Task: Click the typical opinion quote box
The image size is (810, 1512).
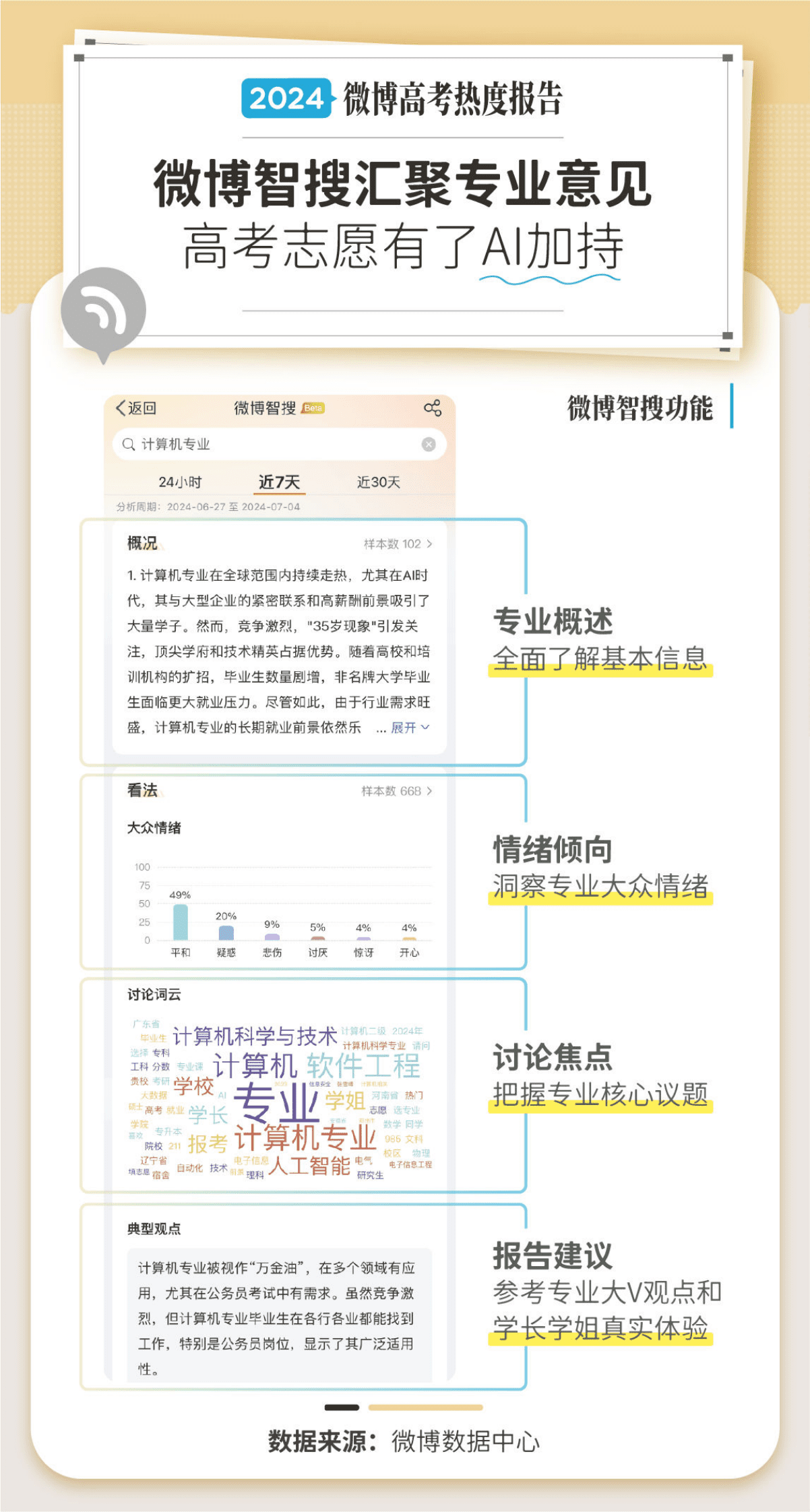Action: point(280,1315)
